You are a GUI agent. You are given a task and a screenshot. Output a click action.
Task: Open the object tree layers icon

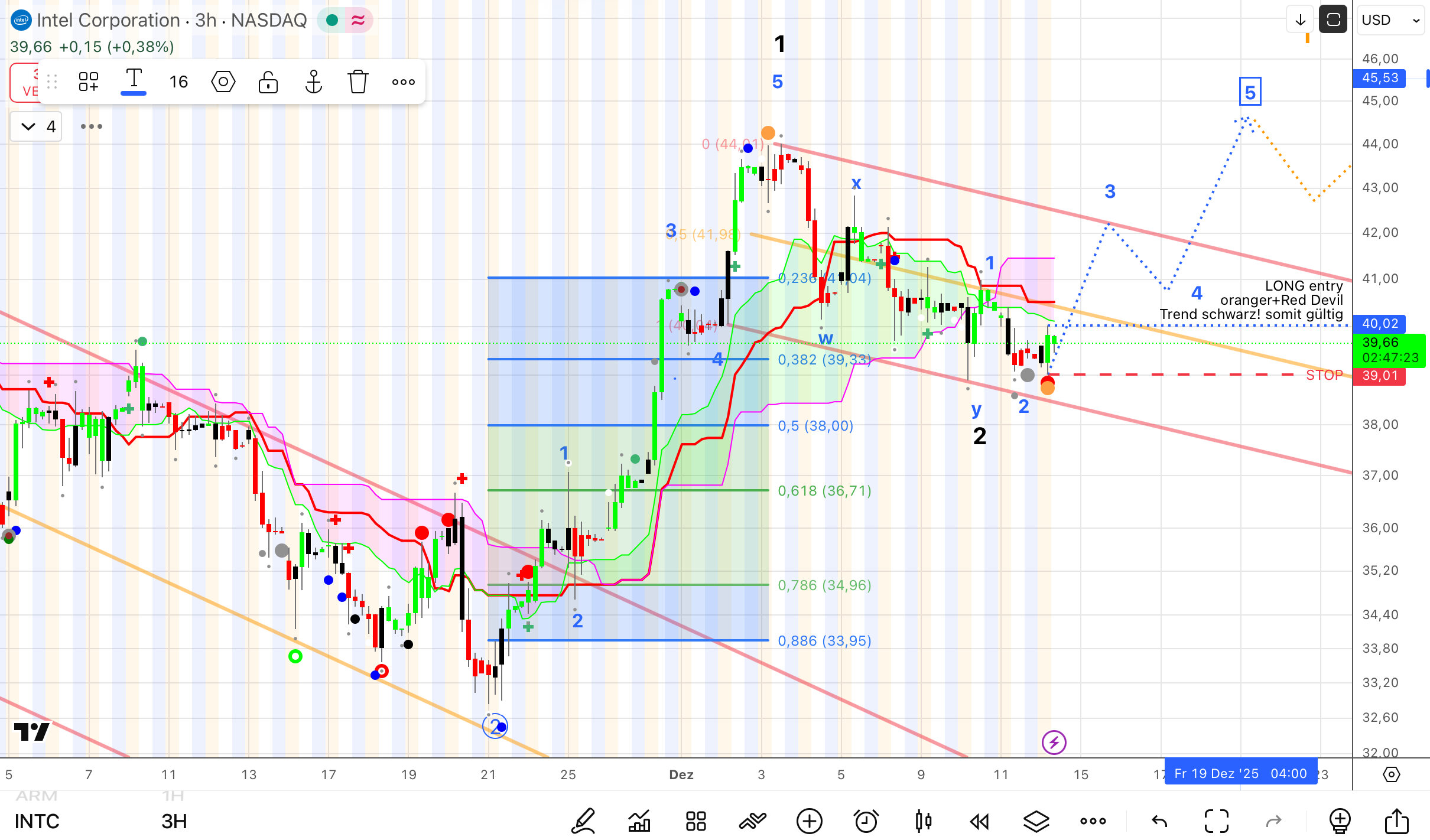pyautogui.click(x=1036, y=821)
